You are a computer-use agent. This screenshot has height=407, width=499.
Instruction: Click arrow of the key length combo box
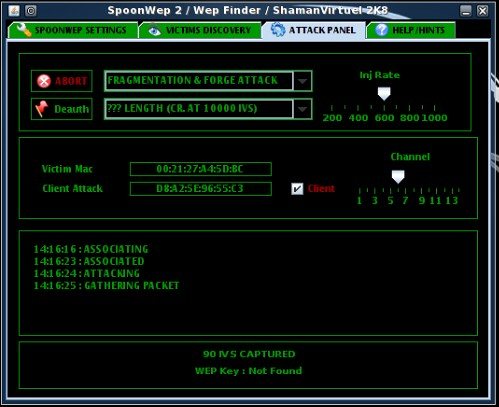(x=302, y=109)
